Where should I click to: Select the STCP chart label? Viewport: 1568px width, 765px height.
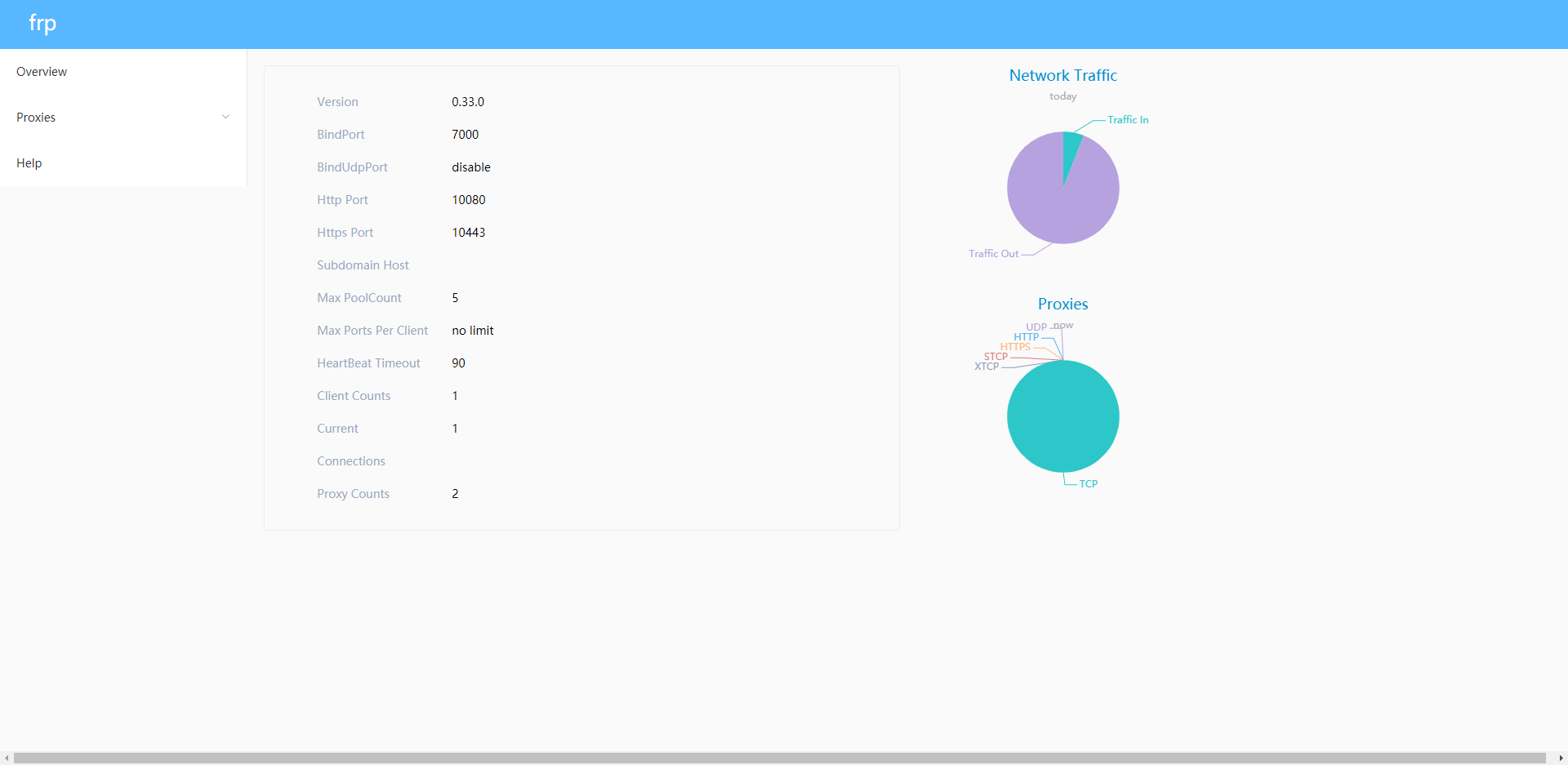pyautogui.click(x=996, y=357)
